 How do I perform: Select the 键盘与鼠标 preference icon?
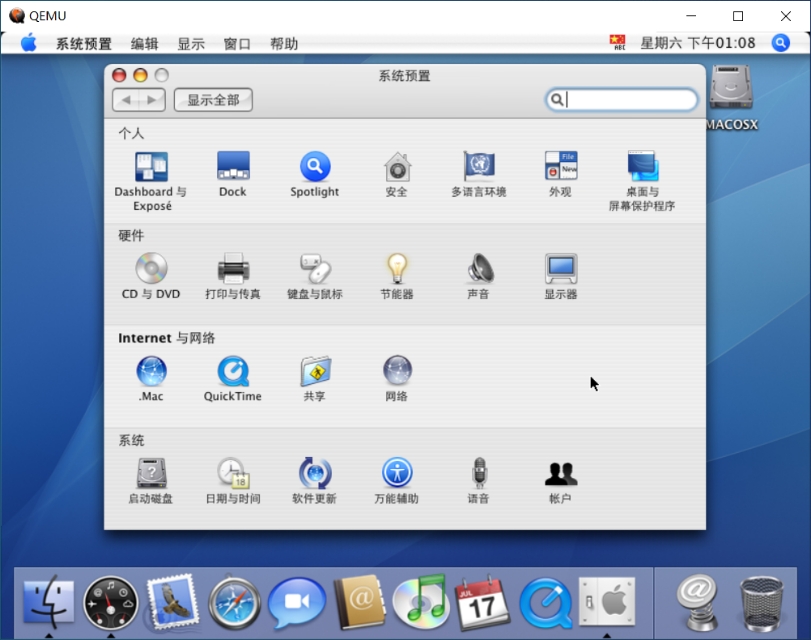(x=315, y=267)
